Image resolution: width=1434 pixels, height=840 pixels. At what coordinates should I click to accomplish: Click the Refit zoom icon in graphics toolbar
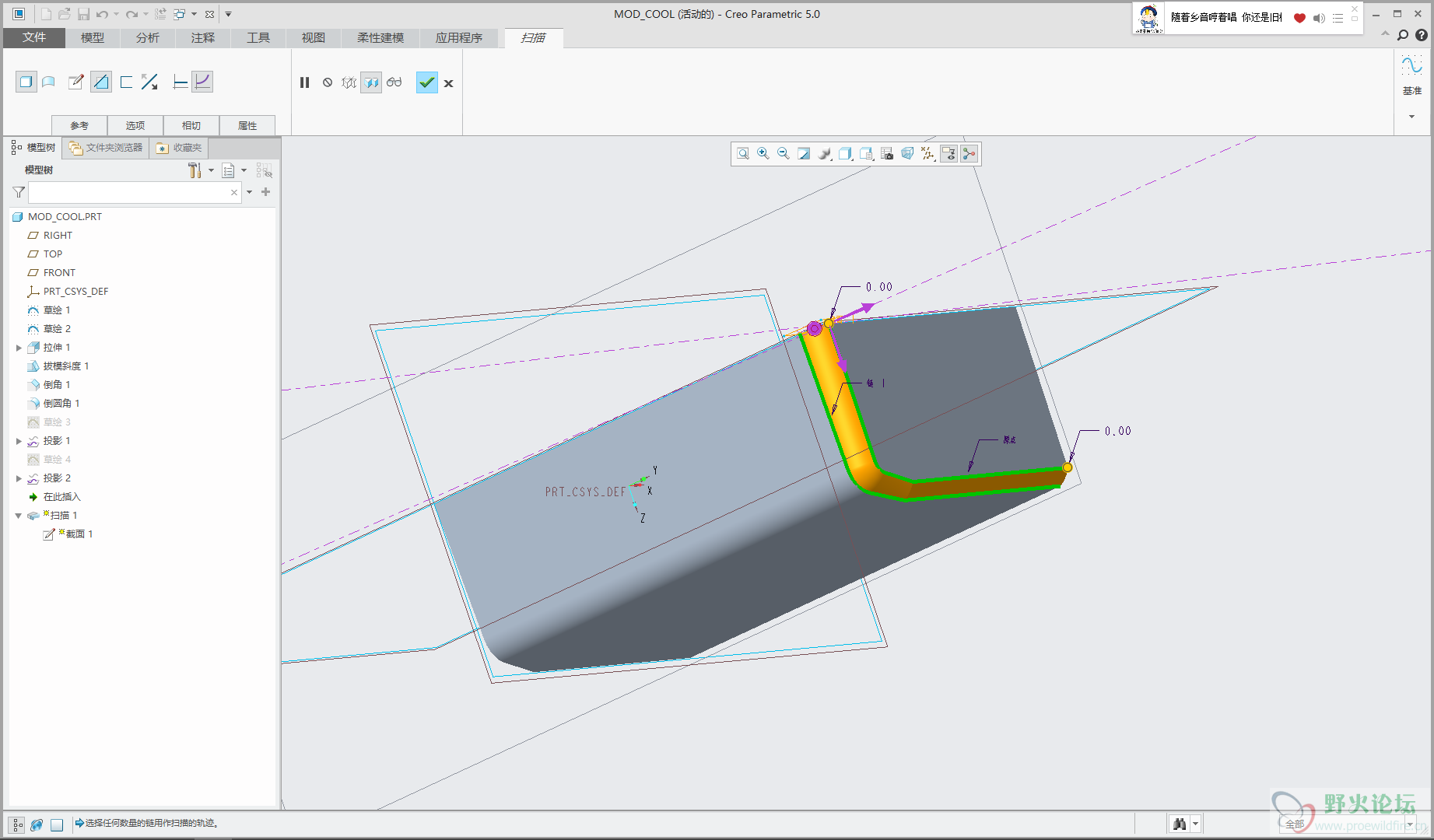[743, 154]
